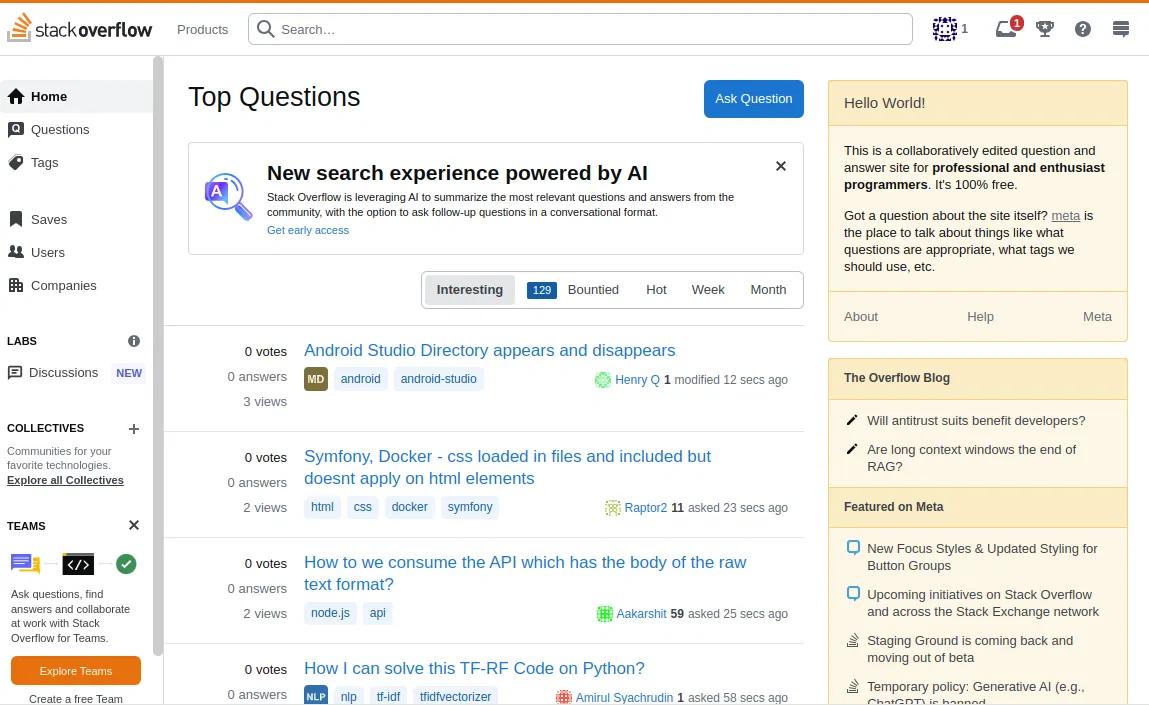Click the Explore Teams button
The image size is (1149, 705).
coord(76,671)
